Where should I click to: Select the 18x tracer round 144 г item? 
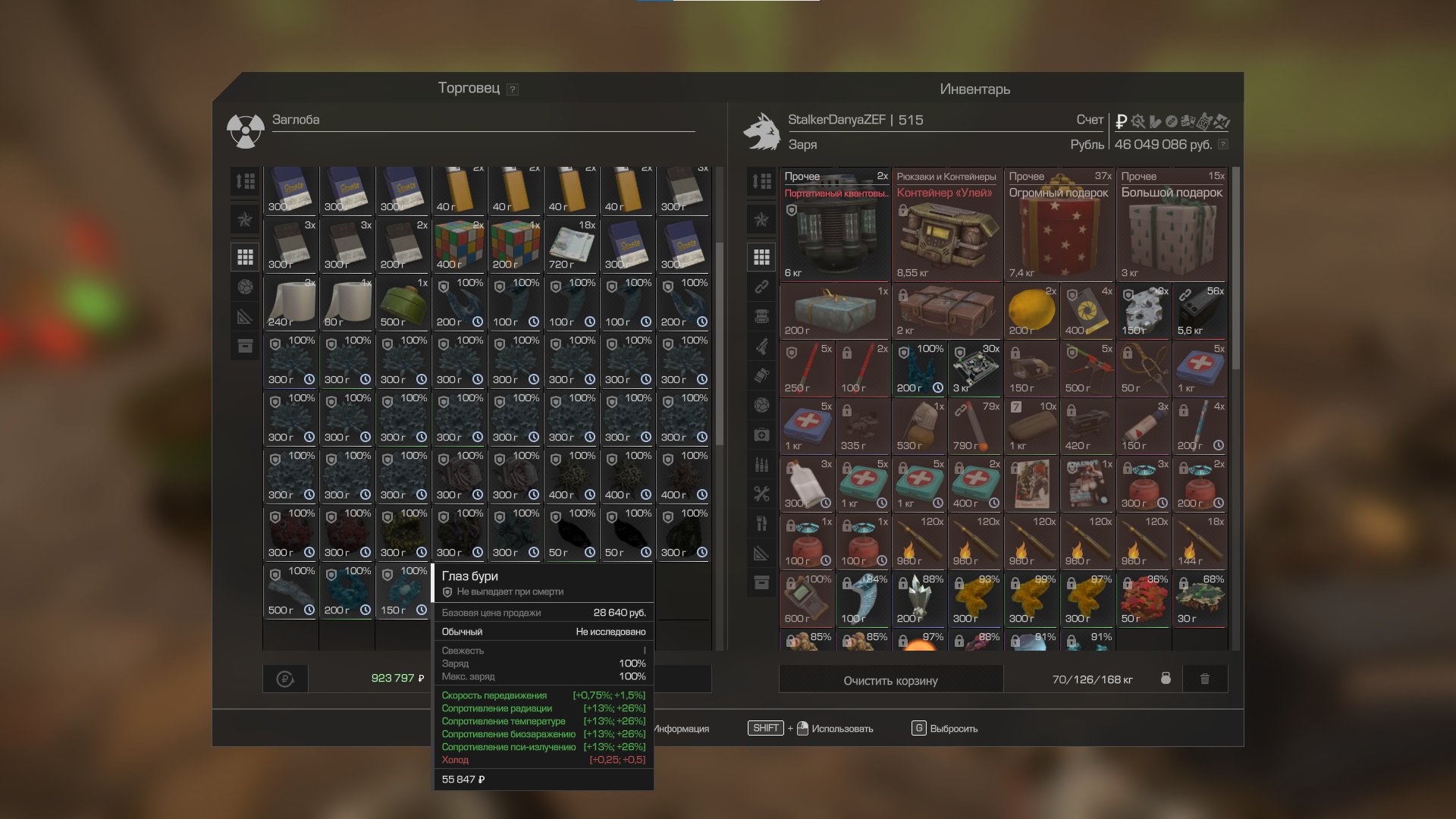coord(1200,542)
